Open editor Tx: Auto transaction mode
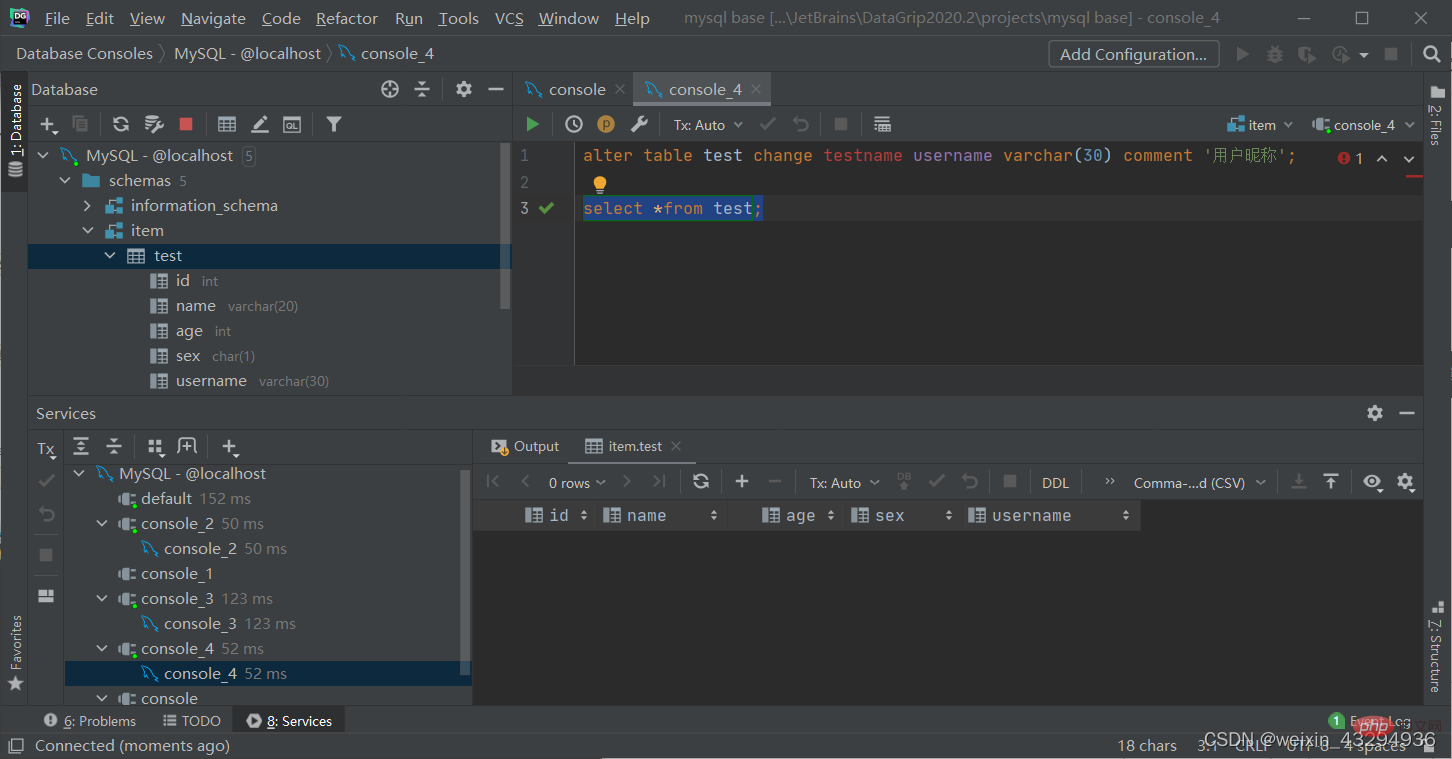The width and height of the screenshot is (1452, 759). [x=709, y=125]
